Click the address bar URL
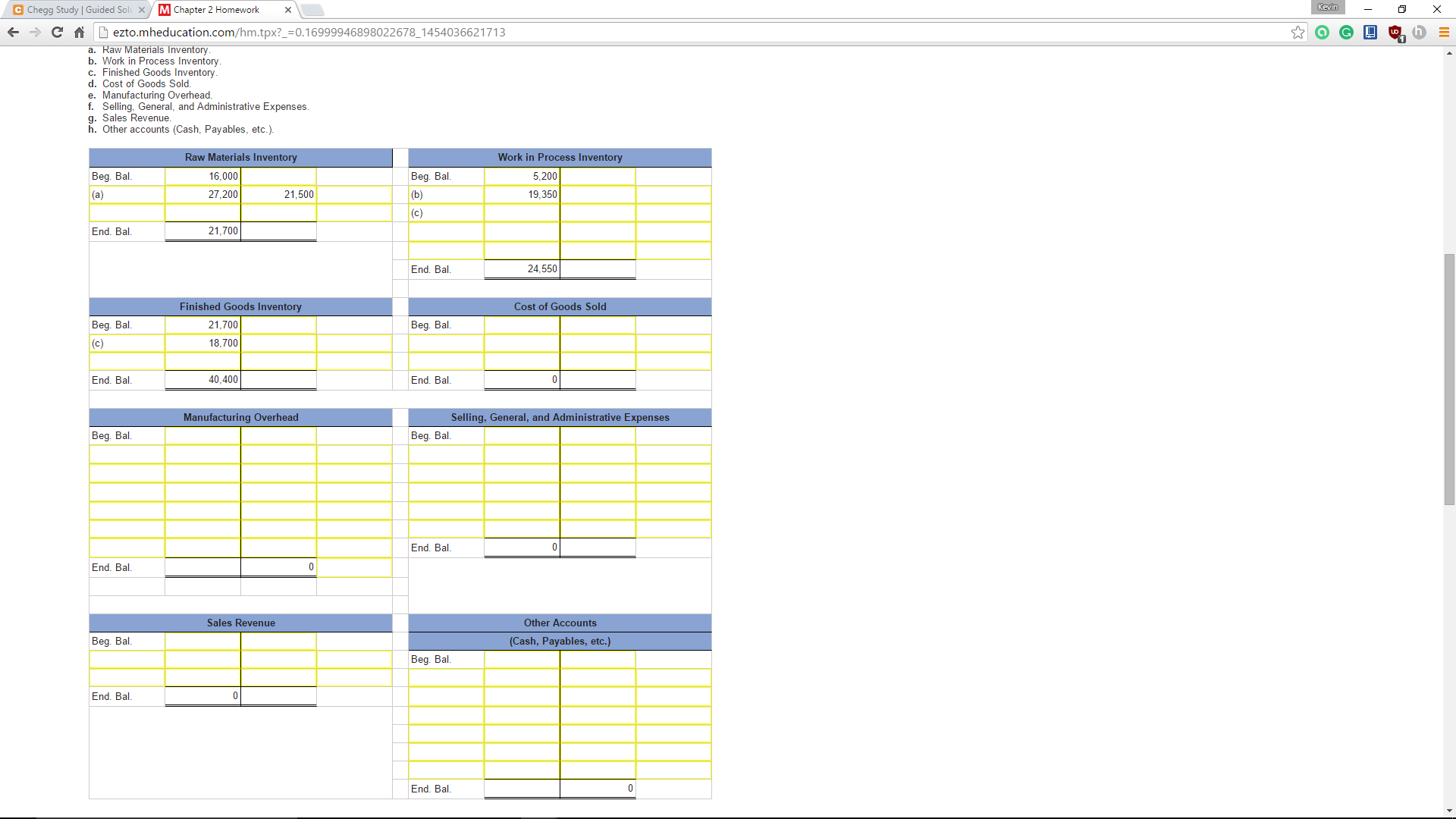This screenshot has width=1456, height=819. (x=303, y=32)
